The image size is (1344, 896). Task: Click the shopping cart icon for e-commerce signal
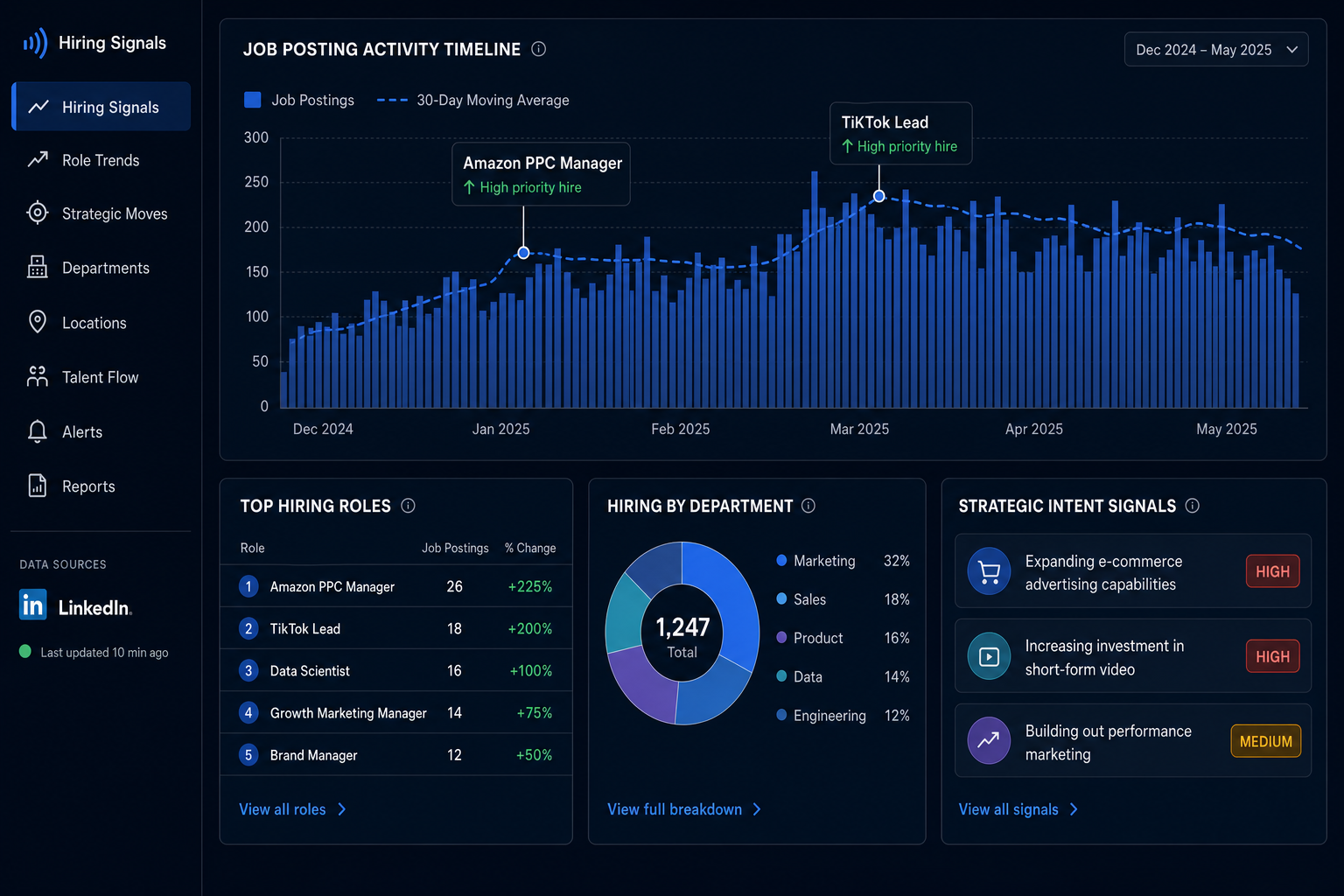pyautogui.click(x=990, y=571)
